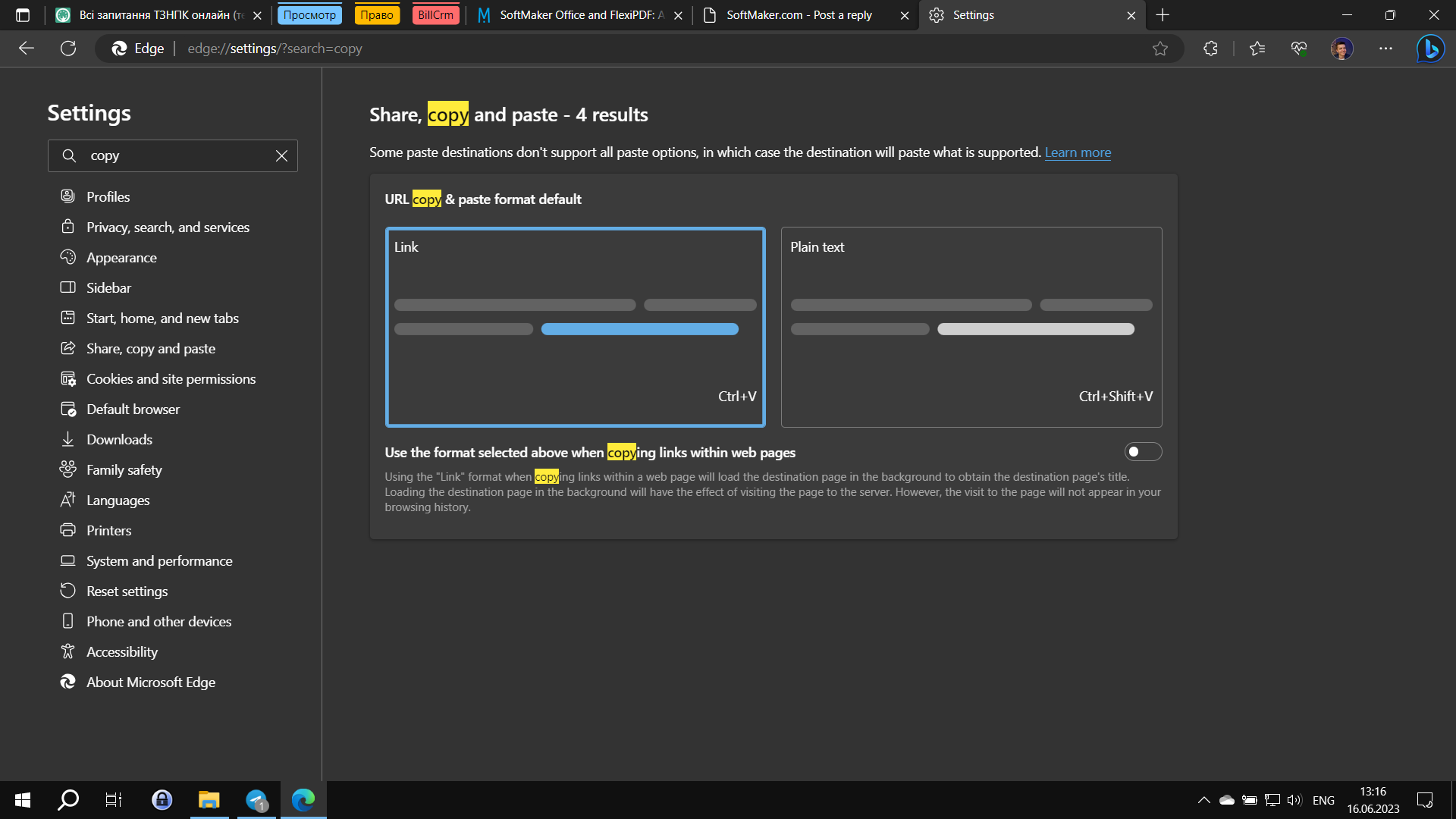Viewport: 1456px width, 819px height.
Task: Add this page to favorites star
Action: click(1159, 49)
